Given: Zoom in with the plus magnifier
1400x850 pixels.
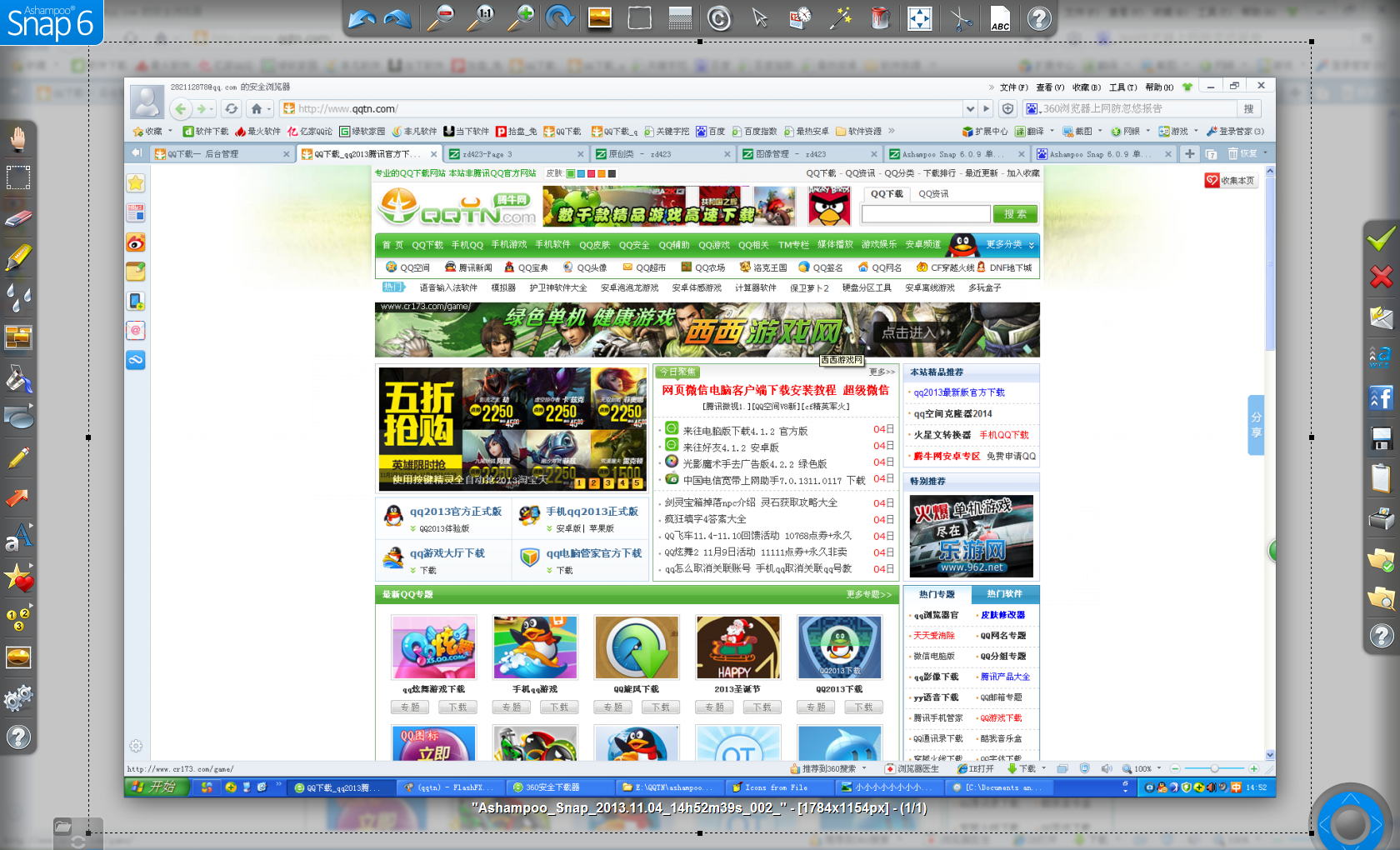Looking at the screenshot, I should 521,17.
